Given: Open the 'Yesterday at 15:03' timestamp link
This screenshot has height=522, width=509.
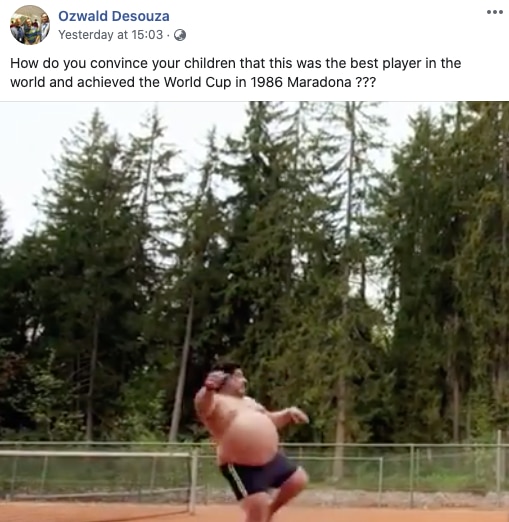Looking at the screenshot, I should [111, 35].
